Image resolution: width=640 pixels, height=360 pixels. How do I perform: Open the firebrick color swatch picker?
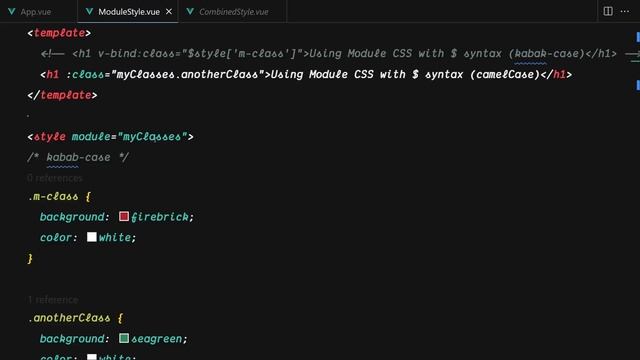tap(124, 216)
